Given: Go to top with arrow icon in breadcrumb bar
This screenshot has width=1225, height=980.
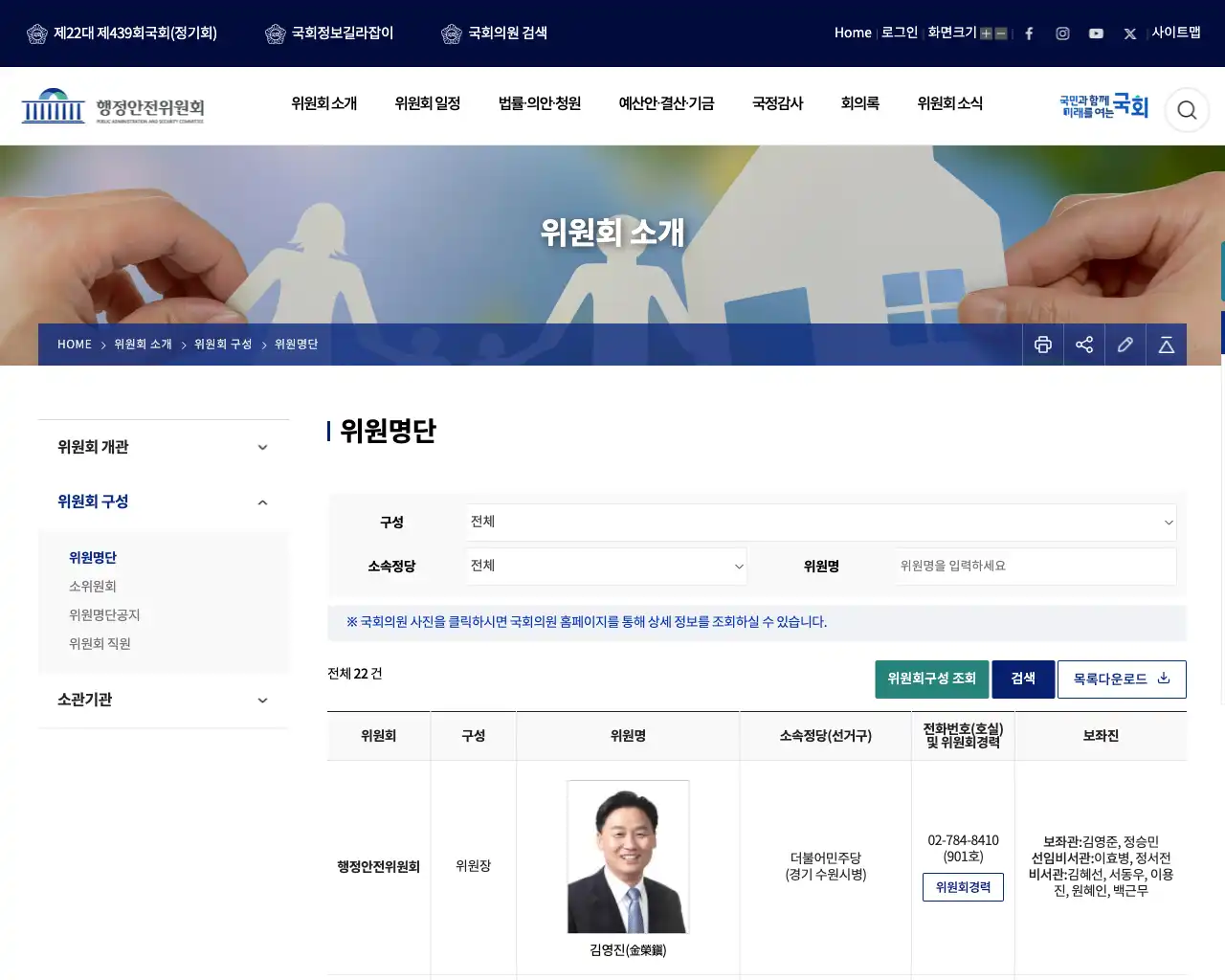Looking at the screenshot, I should (1167, 345).
